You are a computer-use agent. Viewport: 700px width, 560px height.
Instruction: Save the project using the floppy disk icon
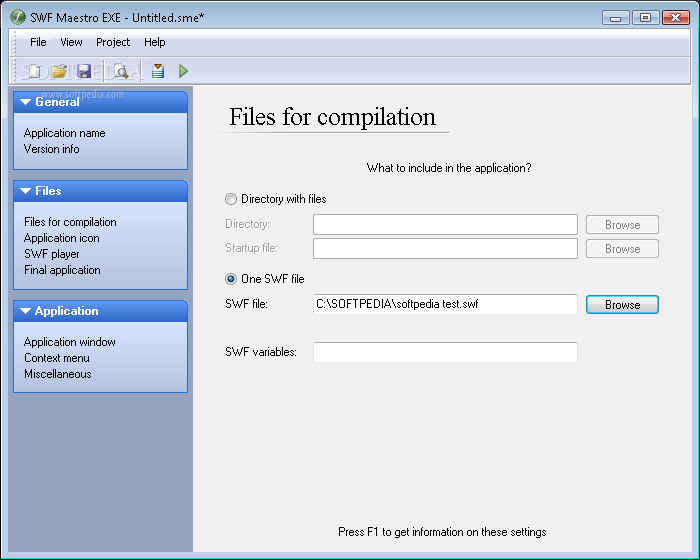point(83,71)
